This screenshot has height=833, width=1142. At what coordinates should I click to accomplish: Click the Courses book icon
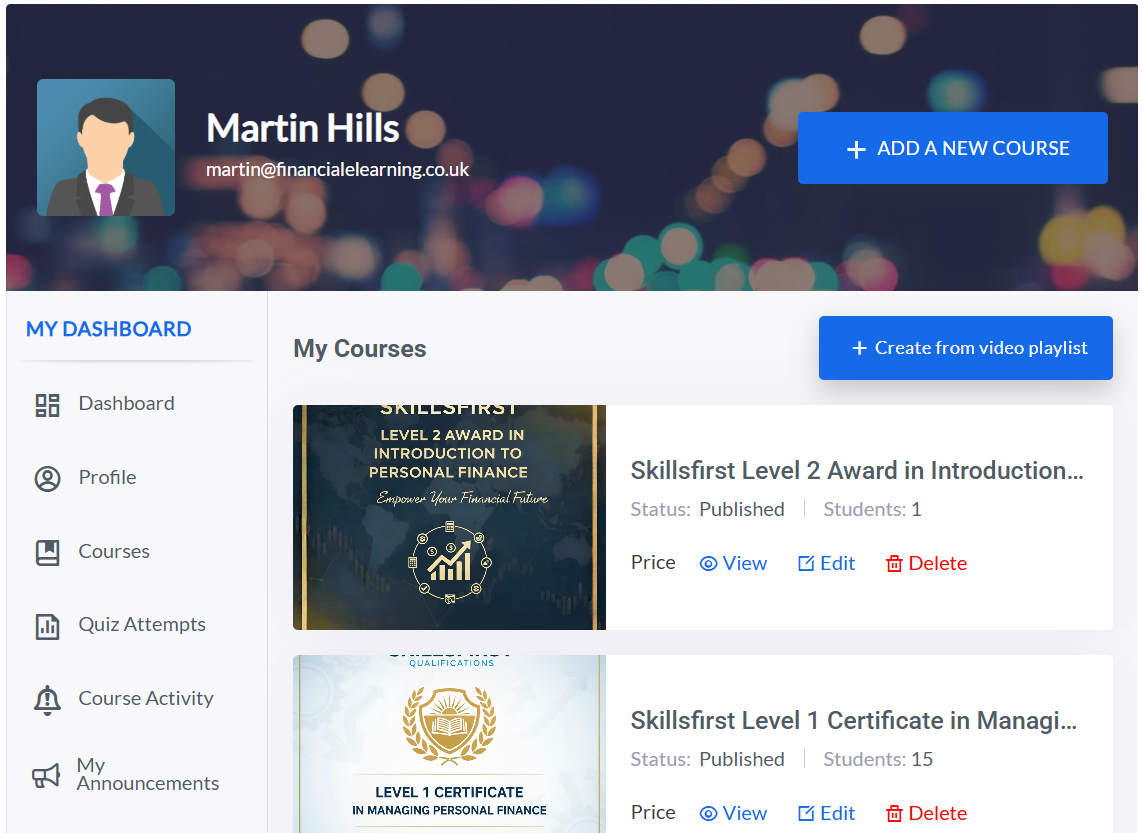47,553
